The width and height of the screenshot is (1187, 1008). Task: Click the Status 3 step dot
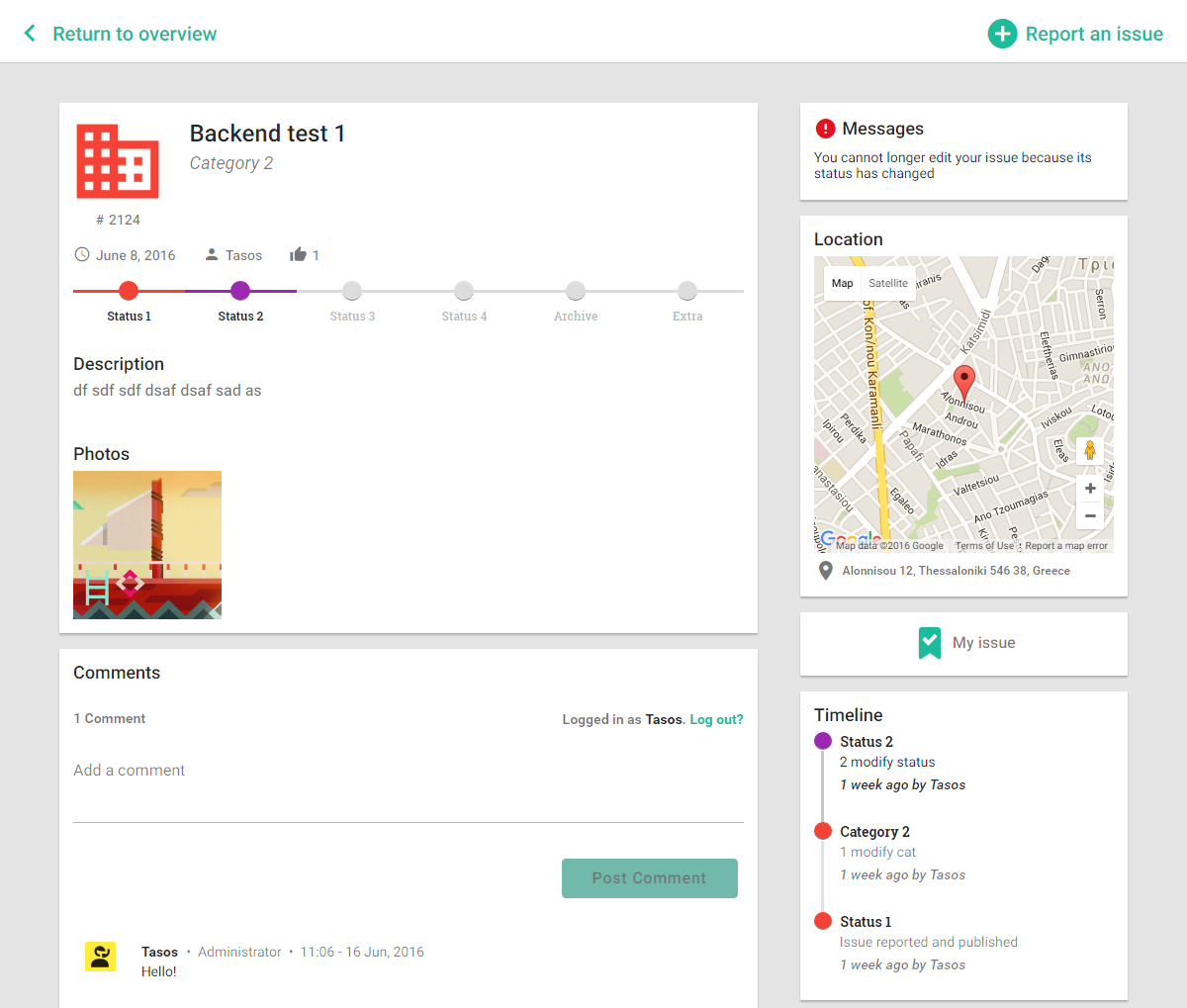pyautogui.click(x=352, y=291)
